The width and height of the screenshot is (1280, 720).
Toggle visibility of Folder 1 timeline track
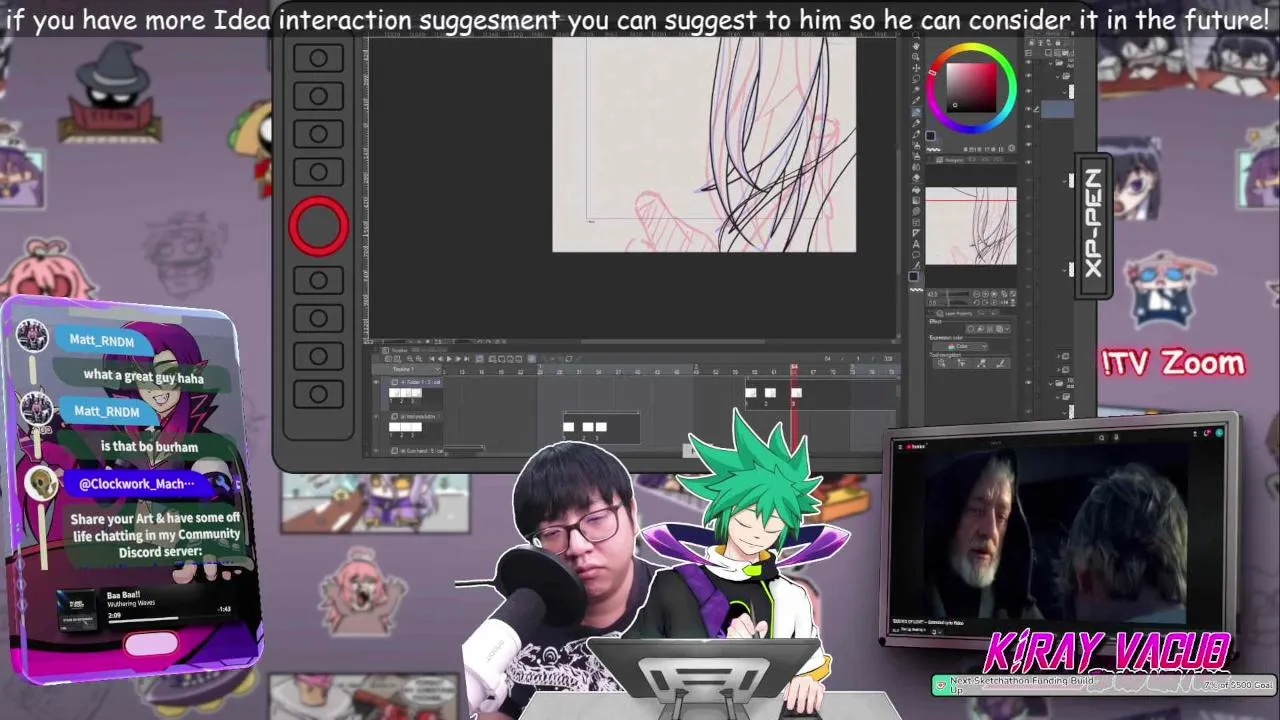point(376,382)
